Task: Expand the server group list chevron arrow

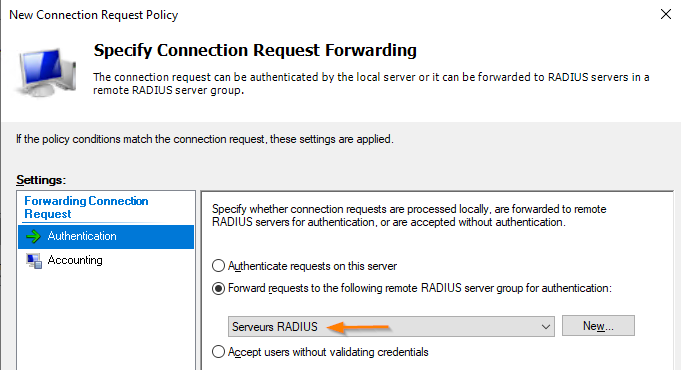Action: [x=545, y=327]
